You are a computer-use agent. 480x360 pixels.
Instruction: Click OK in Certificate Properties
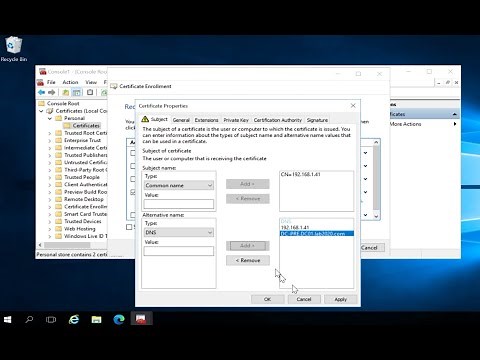tap(267, 299)
